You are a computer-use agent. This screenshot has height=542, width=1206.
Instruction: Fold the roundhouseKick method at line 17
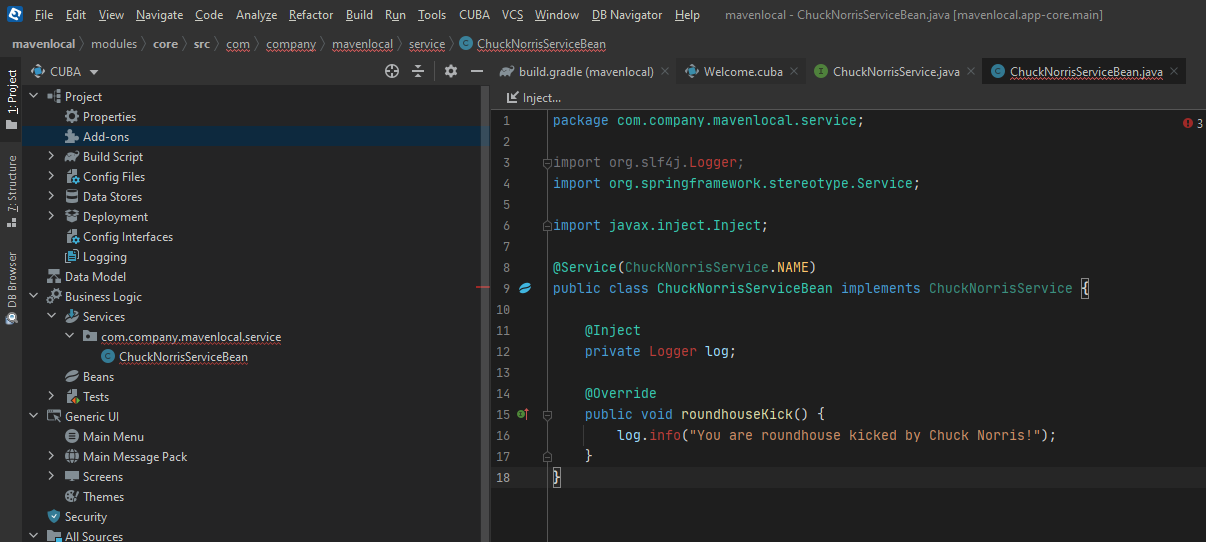(x=546, y=456)
